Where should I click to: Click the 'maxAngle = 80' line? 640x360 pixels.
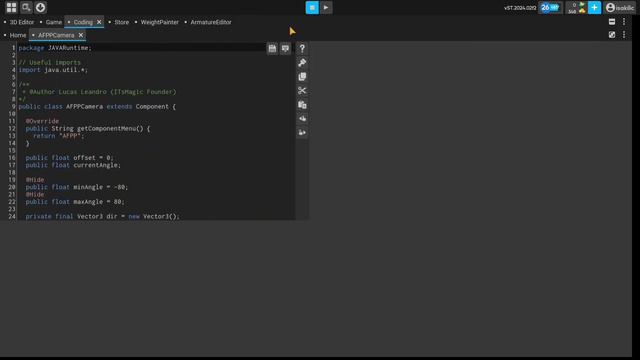[75, 202]
